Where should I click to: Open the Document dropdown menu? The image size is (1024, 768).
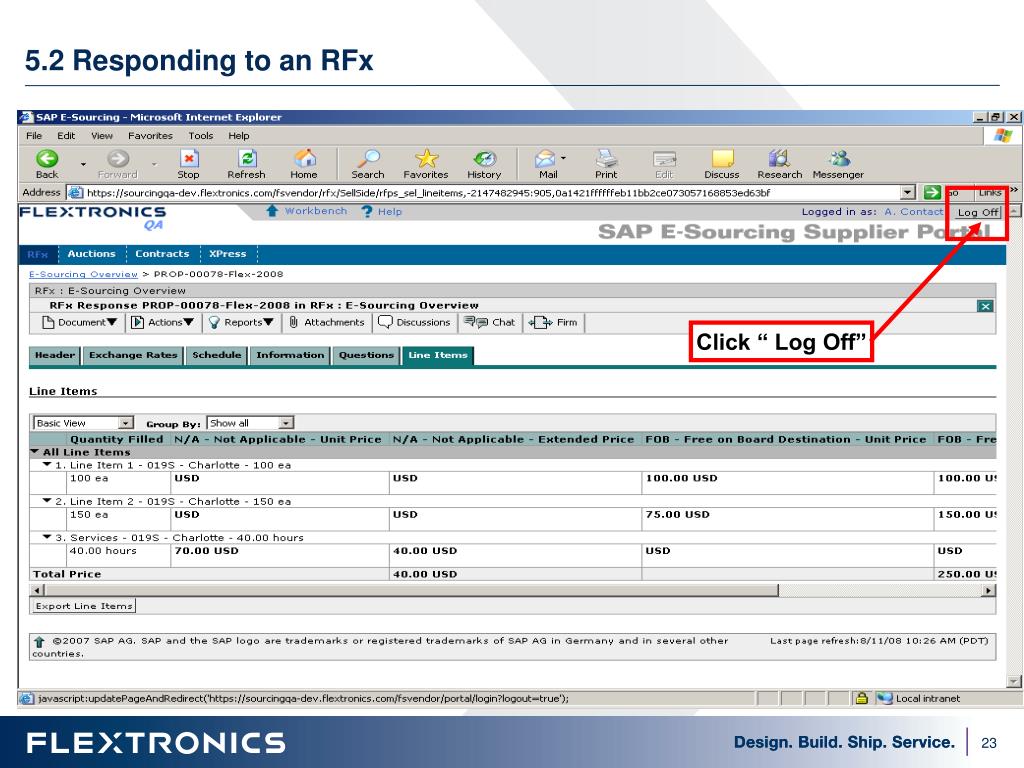tap(80, 323)
